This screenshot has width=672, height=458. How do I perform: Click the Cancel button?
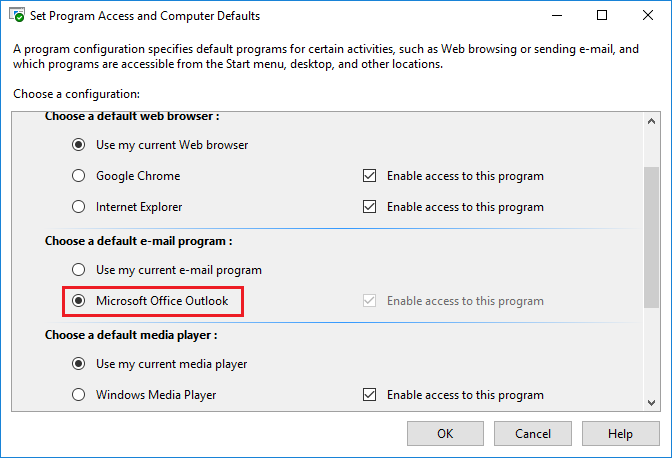coord(533,434)
